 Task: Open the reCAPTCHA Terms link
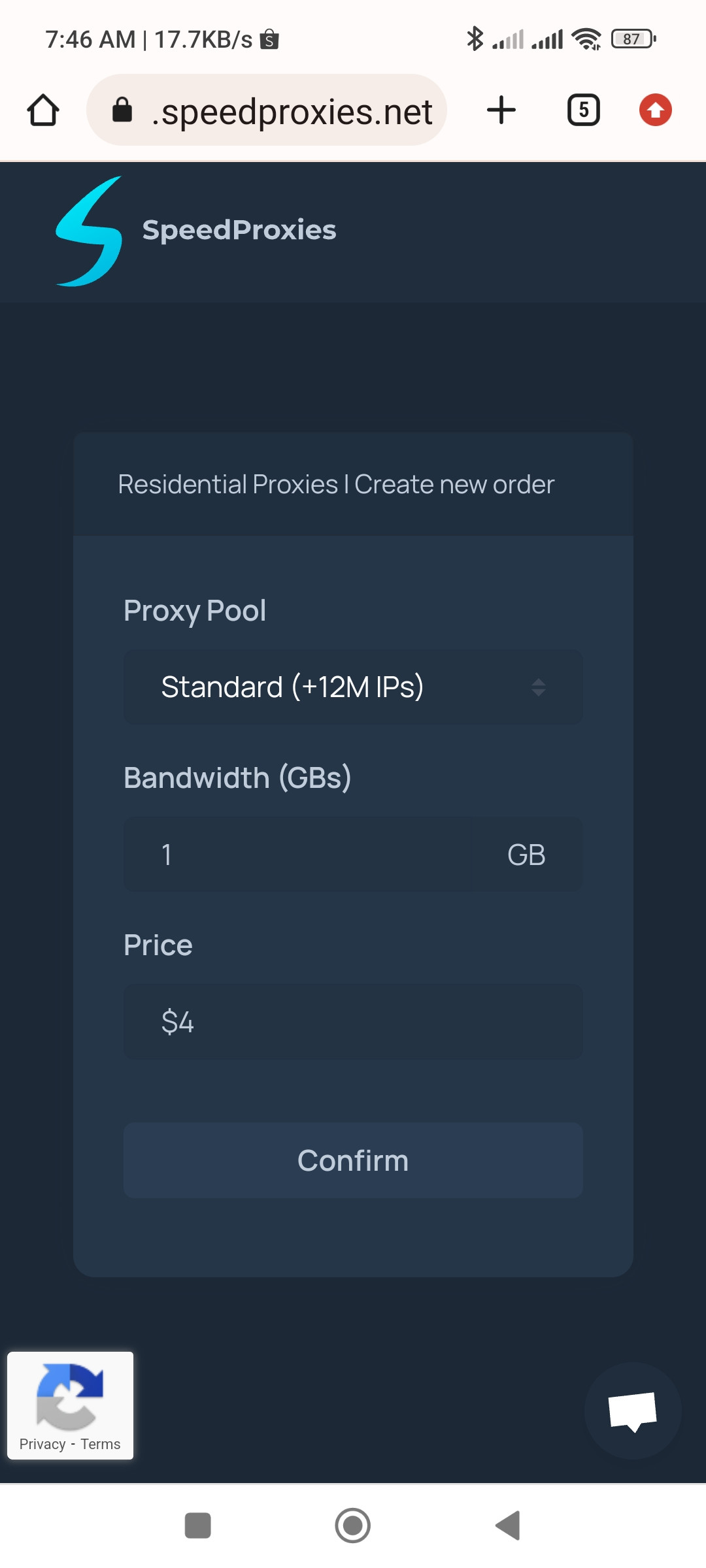101,1444
